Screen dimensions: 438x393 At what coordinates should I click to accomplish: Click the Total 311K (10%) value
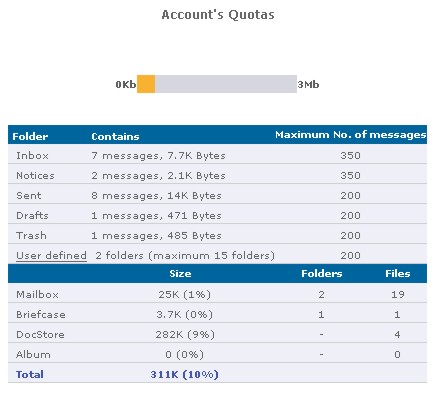pyautogui.click(x=184, y=374)
